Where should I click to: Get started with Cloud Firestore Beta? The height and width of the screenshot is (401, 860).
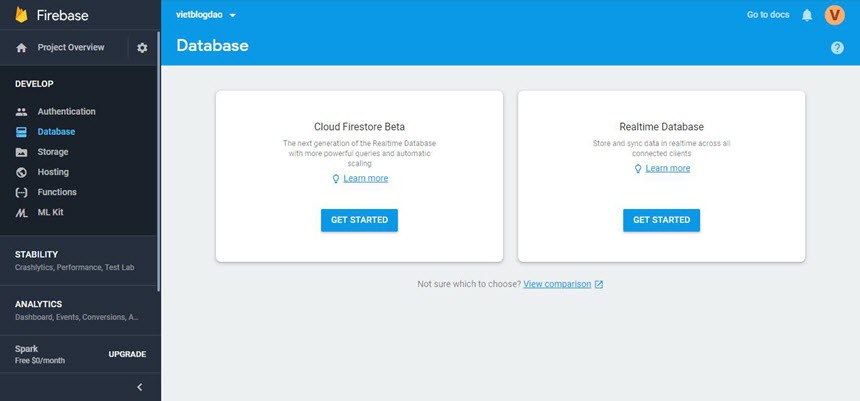click(359, 220)
